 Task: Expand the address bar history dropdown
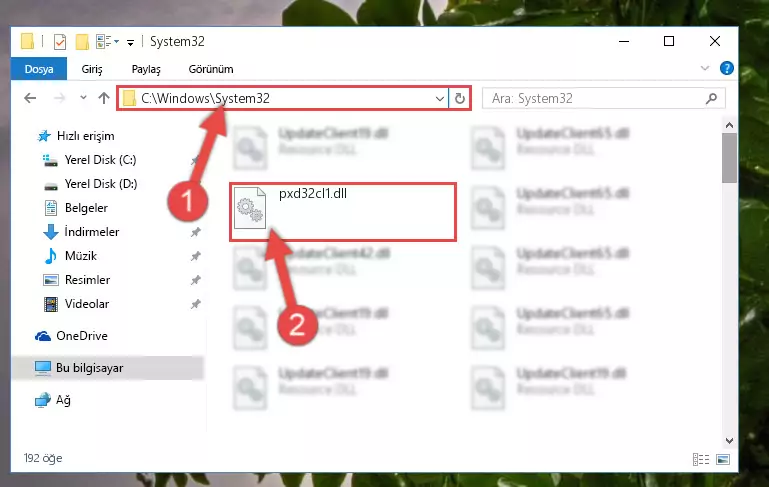(x=439, y=99)
